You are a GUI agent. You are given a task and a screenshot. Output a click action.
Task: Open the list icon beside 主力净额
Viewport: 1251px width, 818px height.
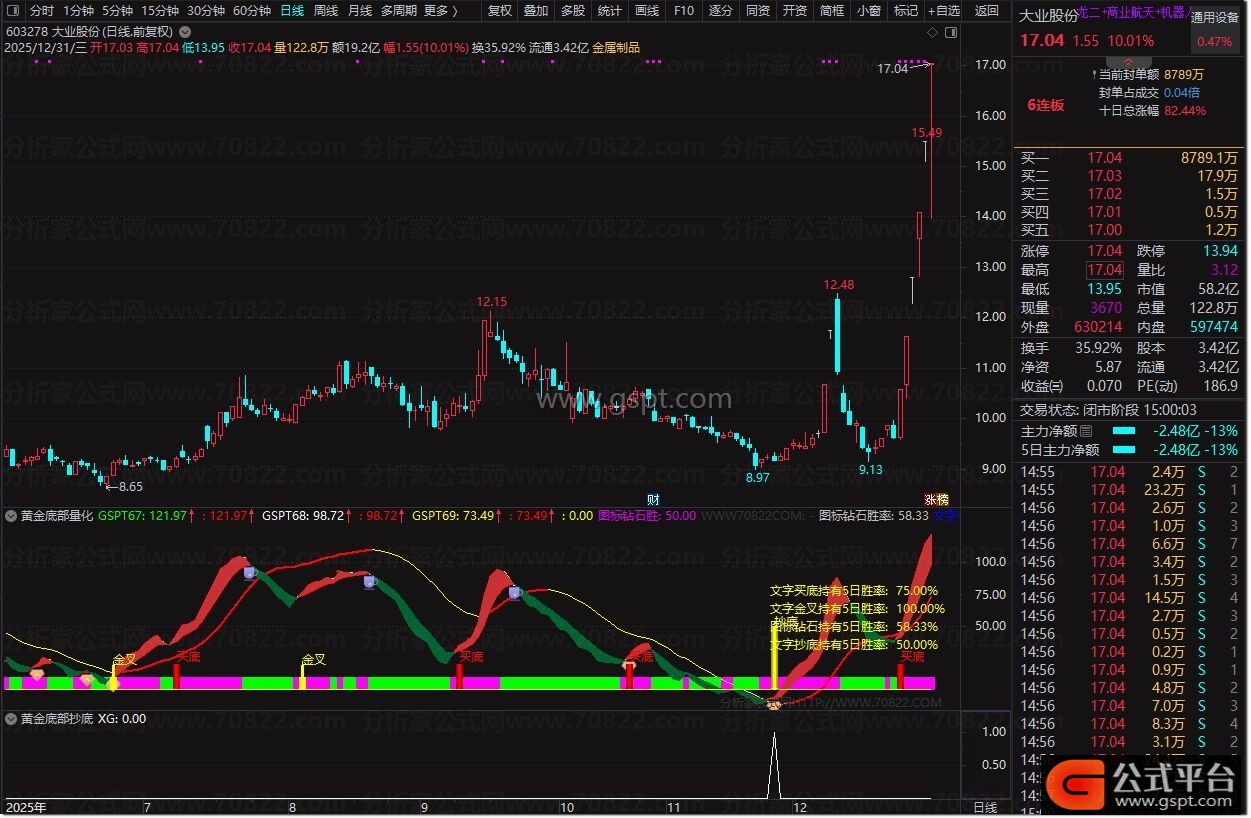tap(1087, 431)
